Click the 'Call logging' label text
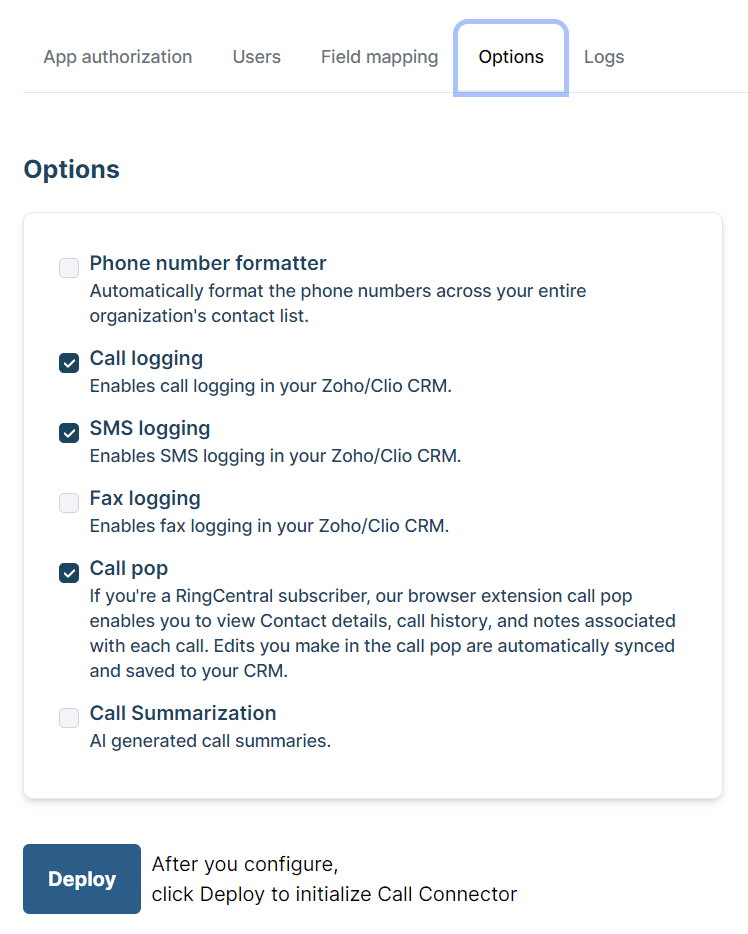The width and height of the screenshot is (748, 934). [146, 358]
